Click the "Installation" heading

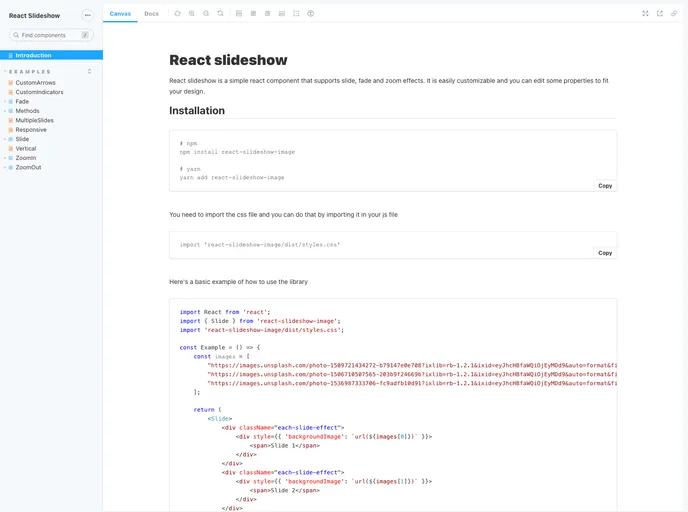[197, 111]
